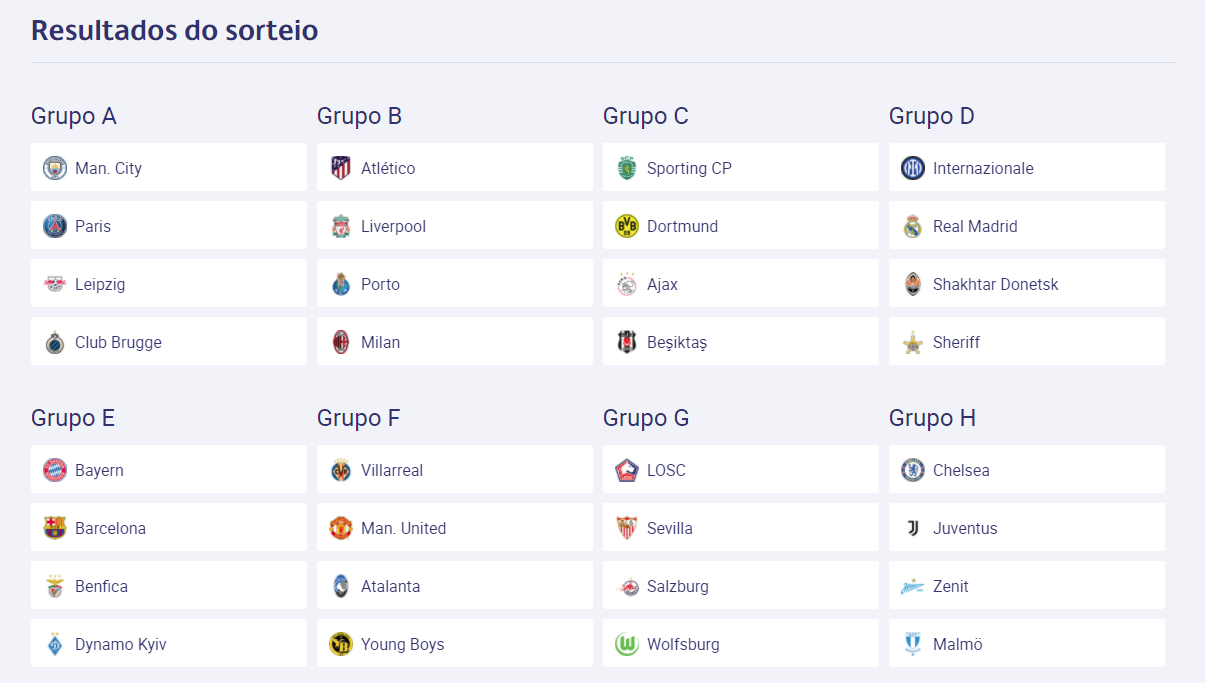Open the Ajax team link
1205x683 pixels.
pos(662,284)
